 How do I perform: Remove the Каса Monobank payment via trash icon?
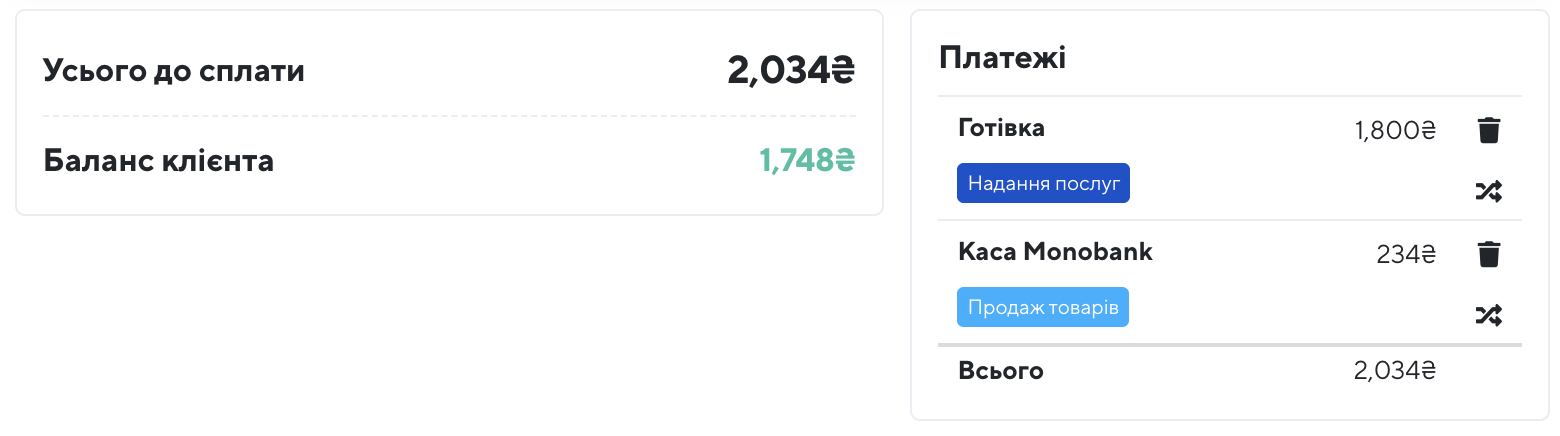(1489, 254)
